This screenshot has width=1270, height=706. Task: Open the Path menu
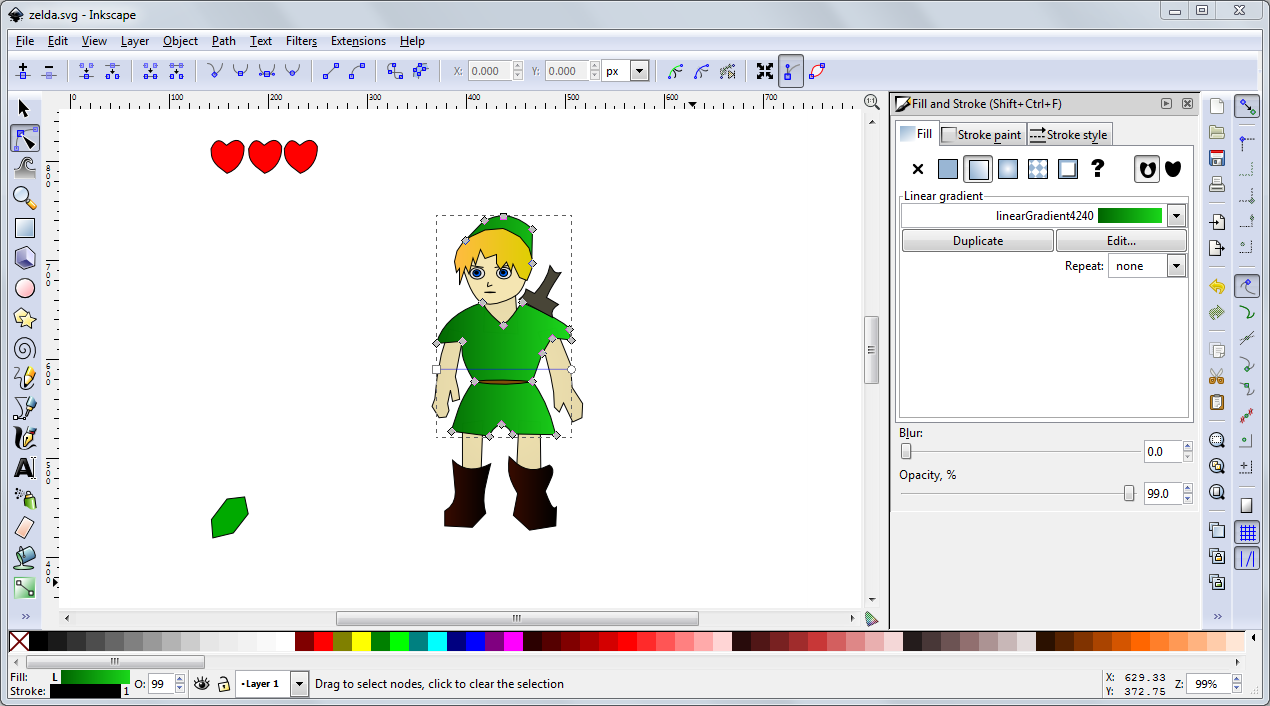click(224, 41)
